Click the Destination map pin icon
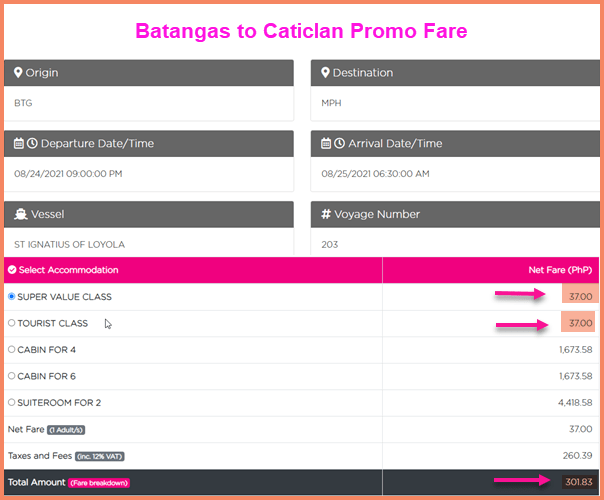The width and height of the screenshot is (604, 500). pos(325,73)
